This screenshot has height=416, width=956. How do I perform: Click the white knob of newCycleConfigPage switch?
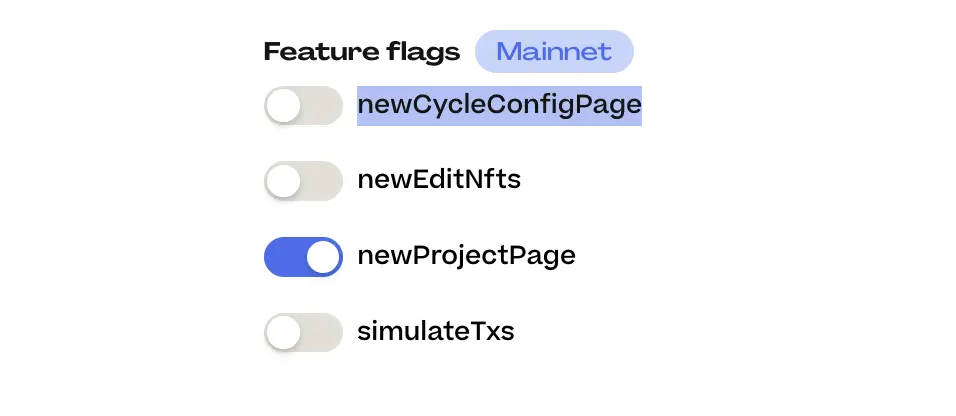pyautogui.click(x=284, y=105)
